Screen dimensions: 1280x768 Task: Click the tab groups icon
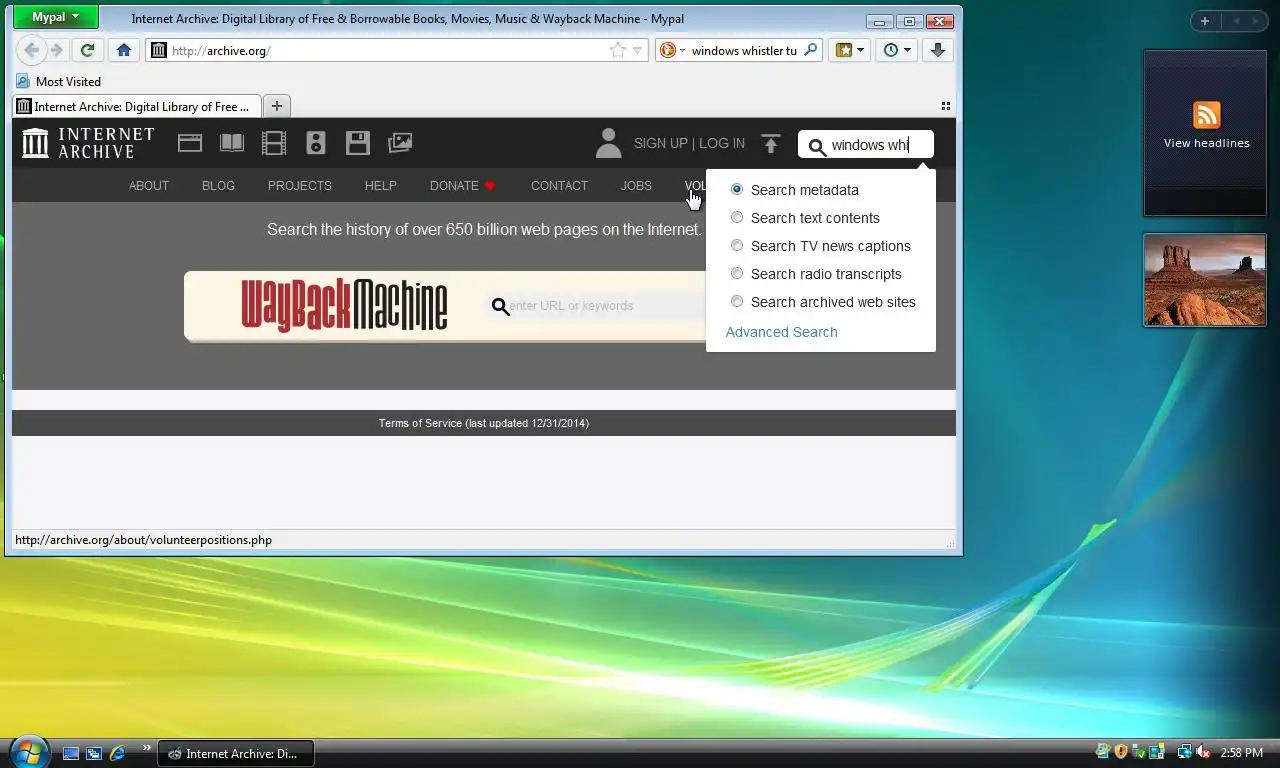point(945,106)
